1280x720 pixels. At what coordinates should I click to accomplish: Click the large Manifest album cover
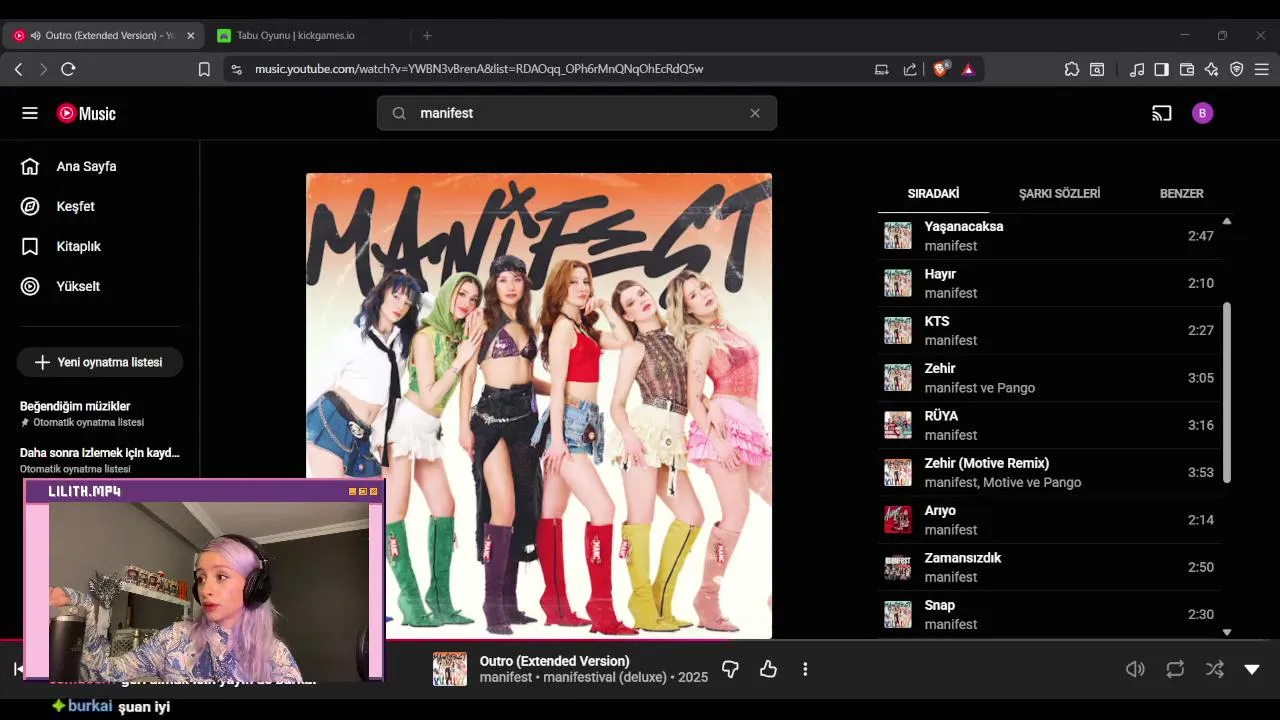(539, 406)
